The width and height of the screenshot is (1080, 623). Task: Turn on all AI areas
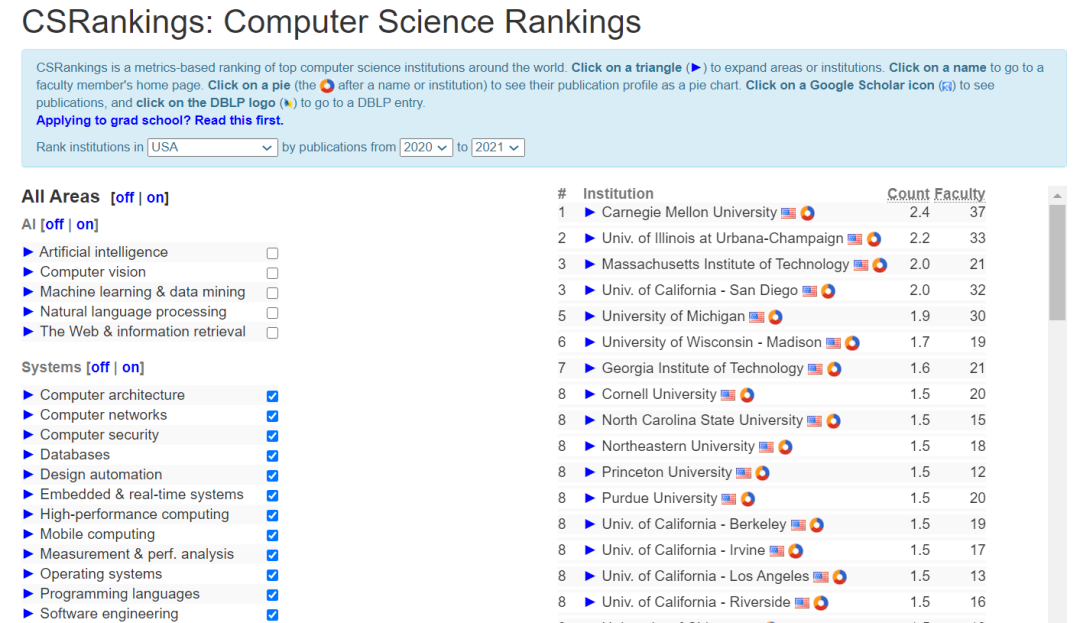[85, 224]
